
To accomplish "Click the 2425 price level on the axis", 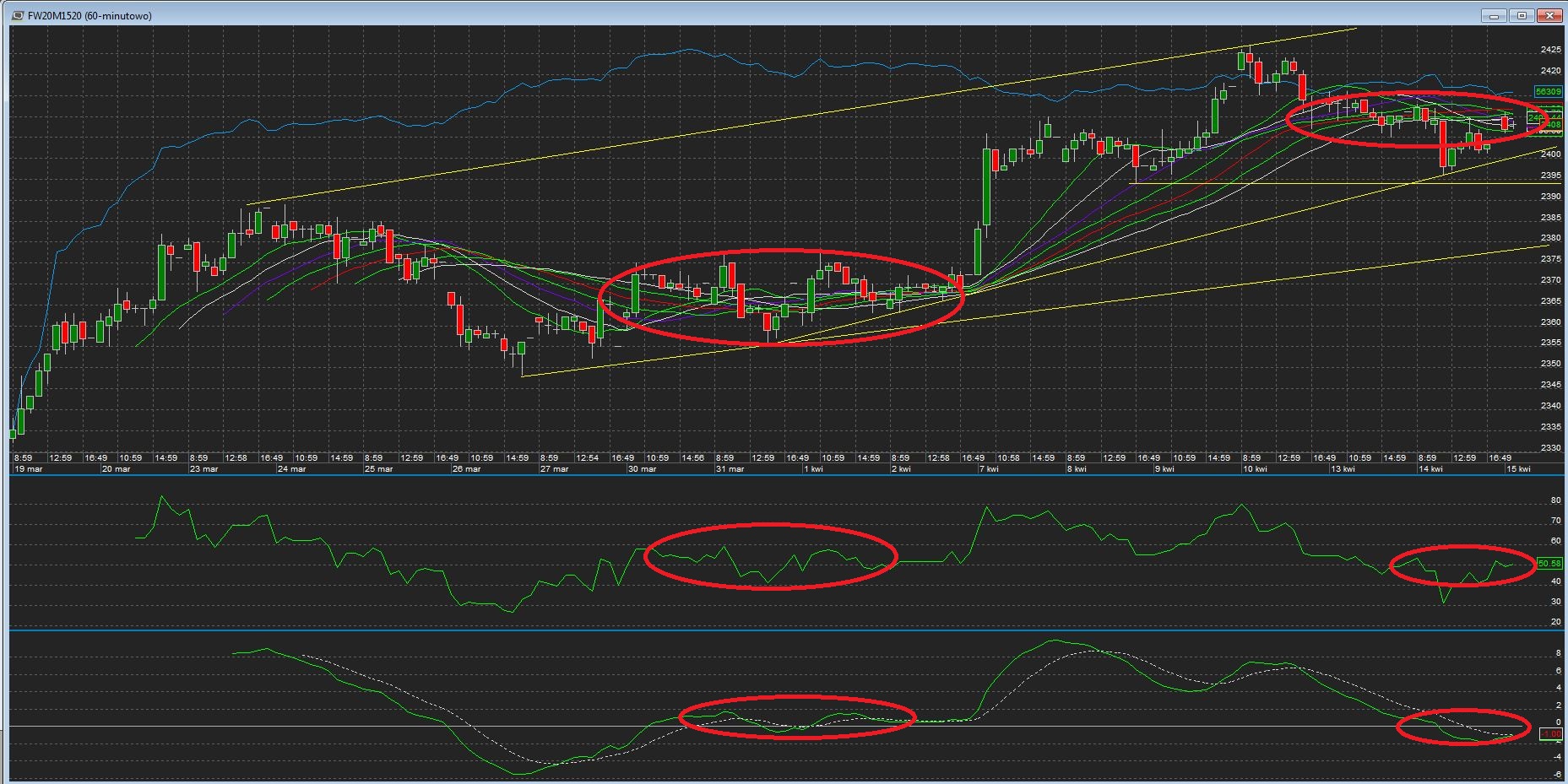I will [x=1550, y=49].
